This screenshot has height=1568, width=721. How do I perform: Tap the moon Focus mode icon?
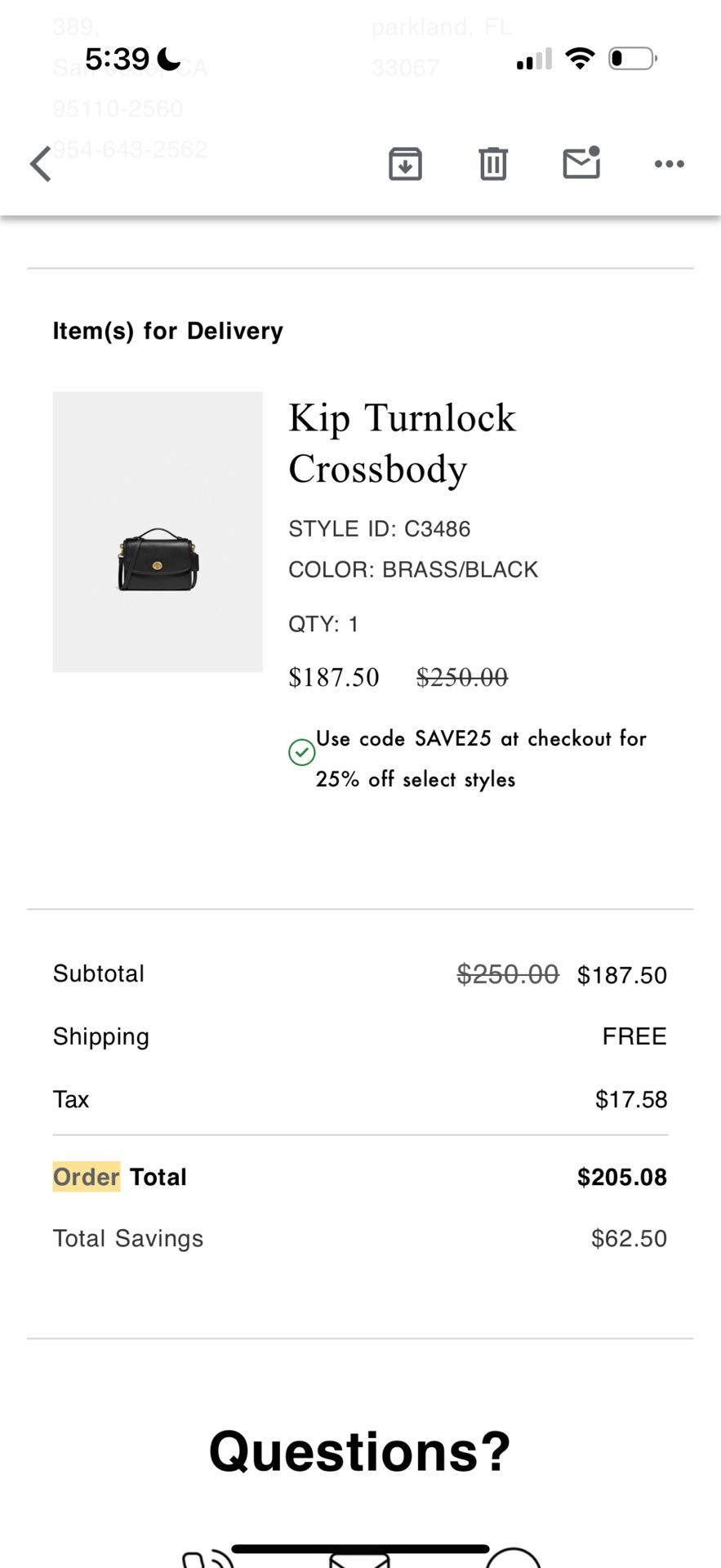pyautogui.click(x=168, y=59)
